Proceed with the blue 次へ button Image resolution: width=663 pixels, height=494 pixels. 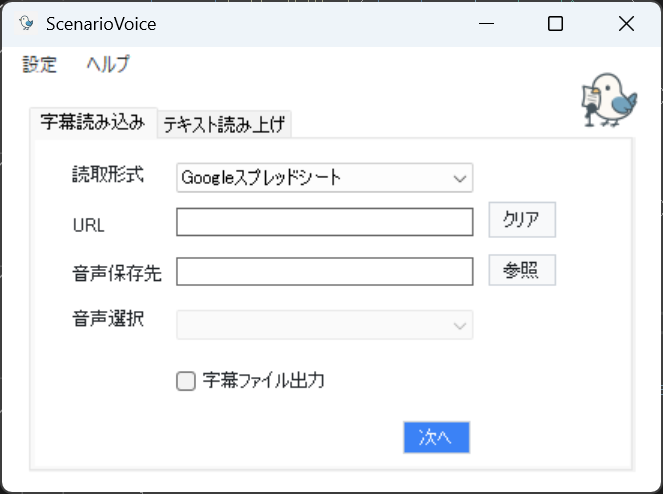pos(436,437)
